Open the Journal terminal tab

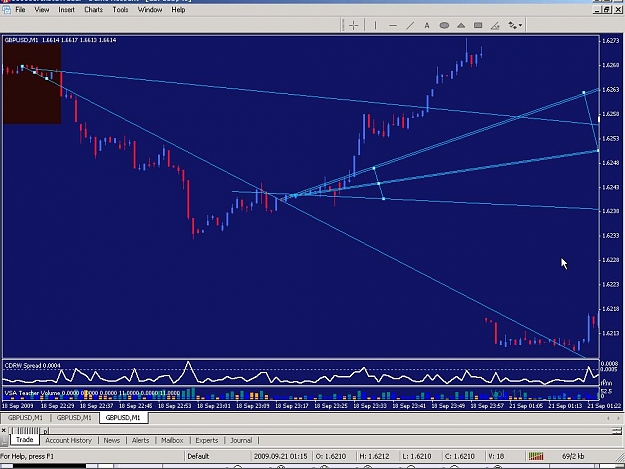pyautogui.click(x=241, y=440)
